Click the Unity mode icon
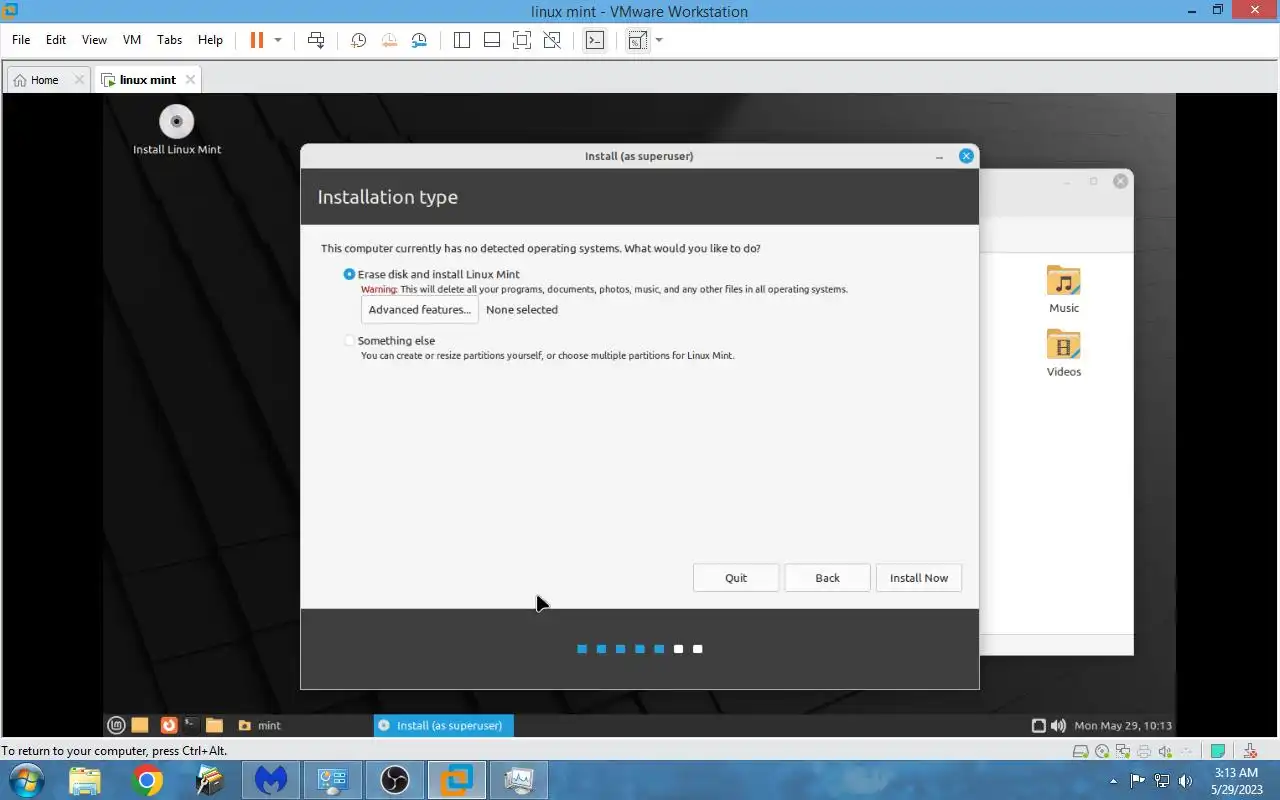This screenshot has height=800, width=1280. tap(552, 40)
